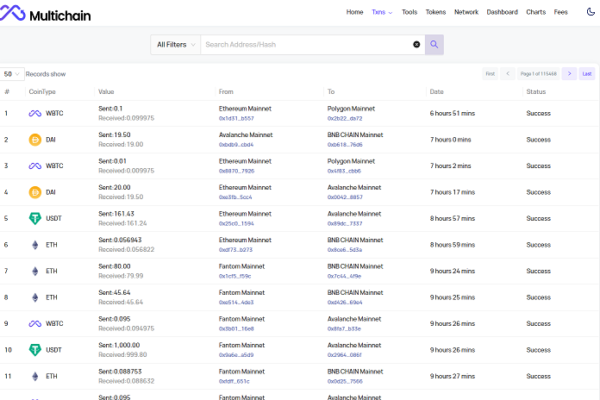Focus the Search Address/Hash input field
Viewport: 600px width, 400px height.
306,44
